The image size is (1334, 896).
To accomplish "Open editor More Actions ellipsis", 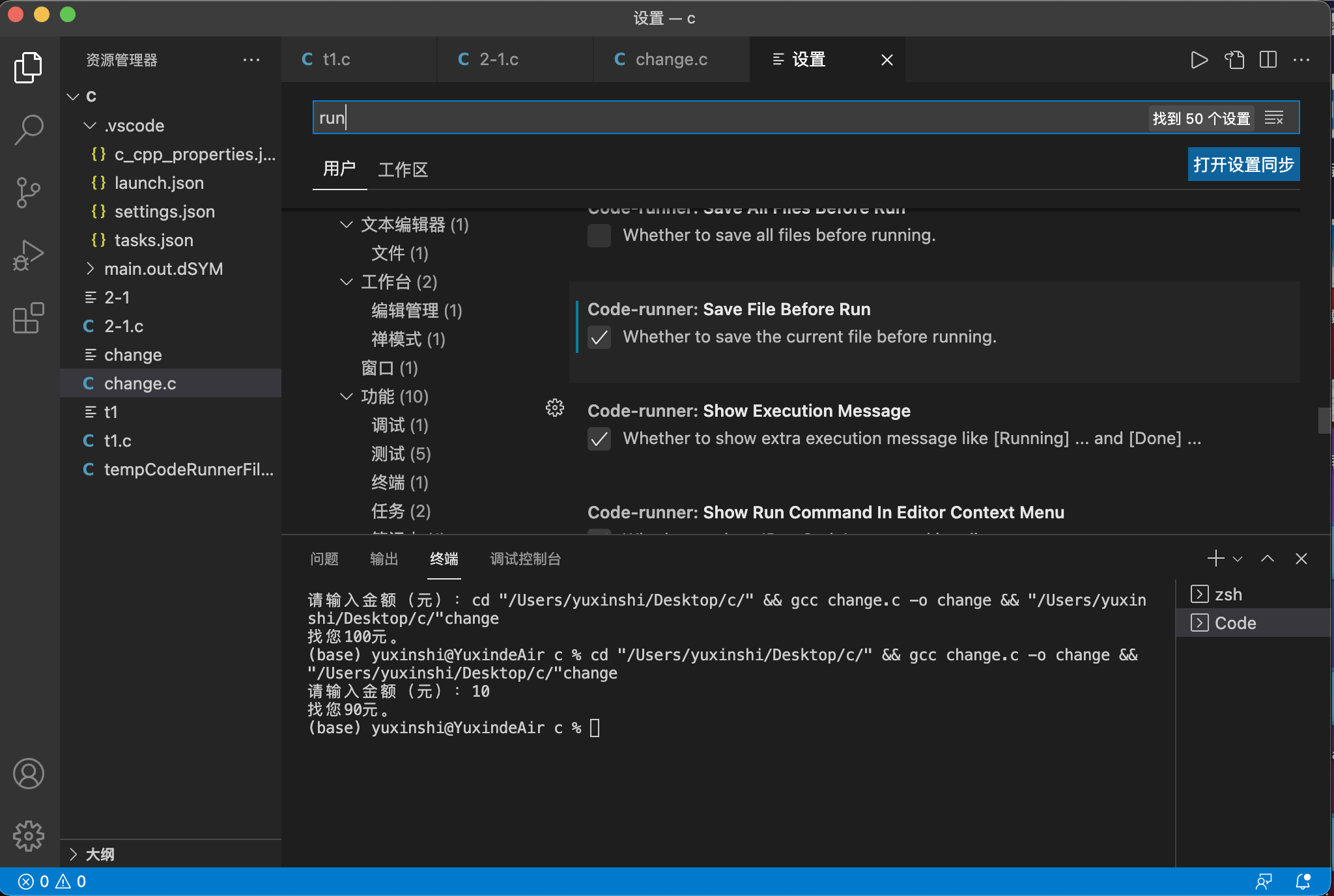I will [x=1301, y=60].
